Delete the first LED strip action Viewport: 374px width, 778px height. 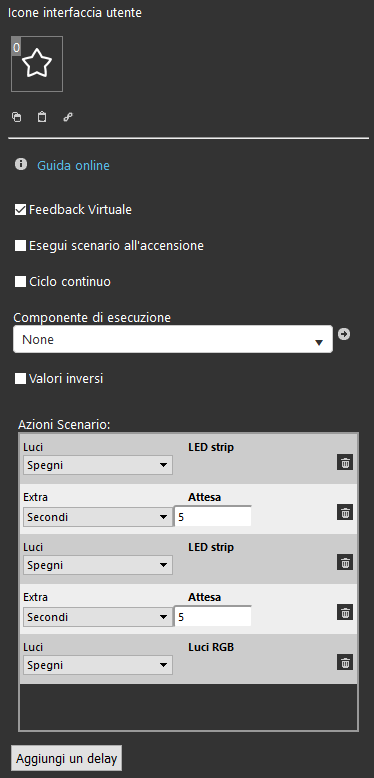click(x=345, y=463)
